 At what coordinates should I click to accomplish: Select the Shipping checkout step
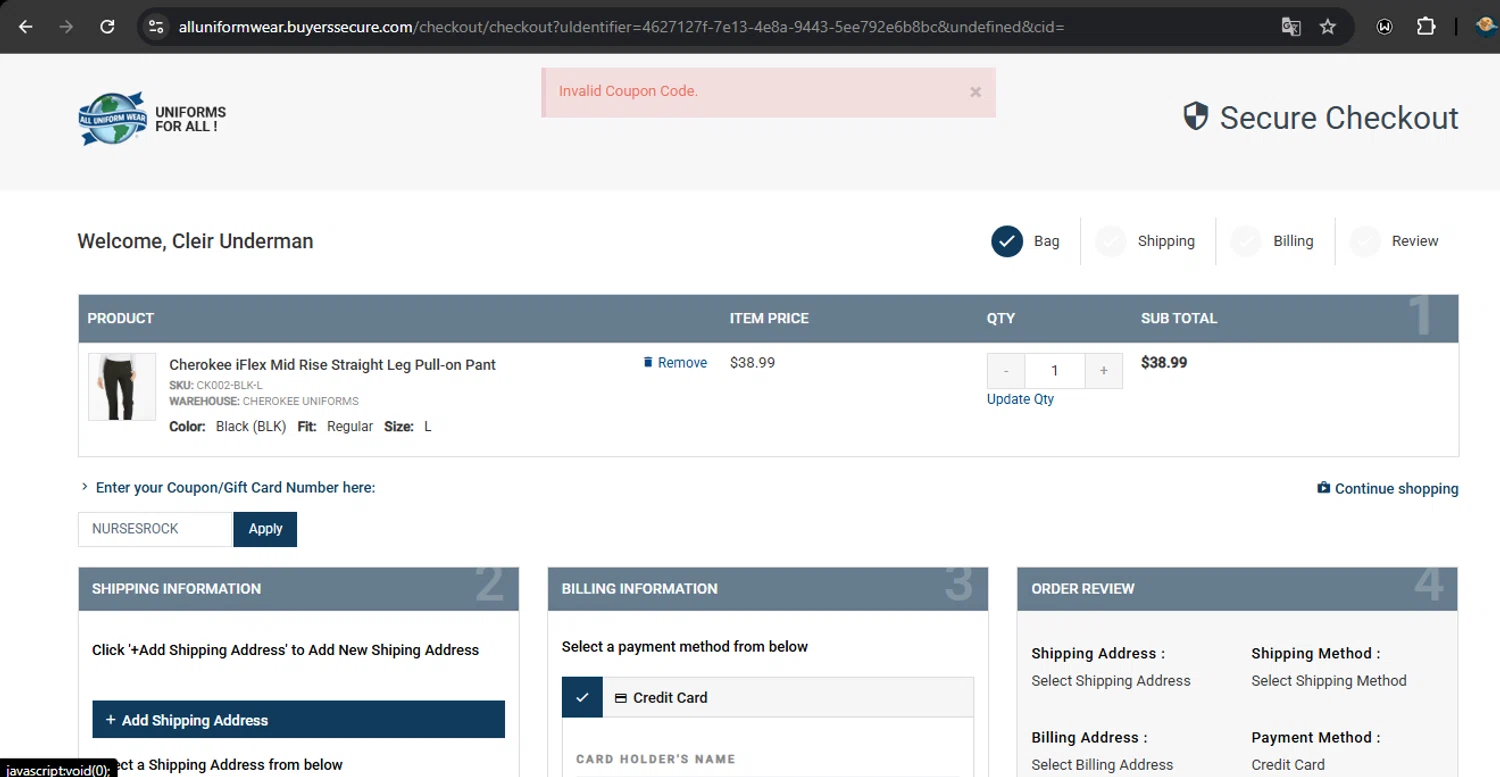(x=1145, y=241)
